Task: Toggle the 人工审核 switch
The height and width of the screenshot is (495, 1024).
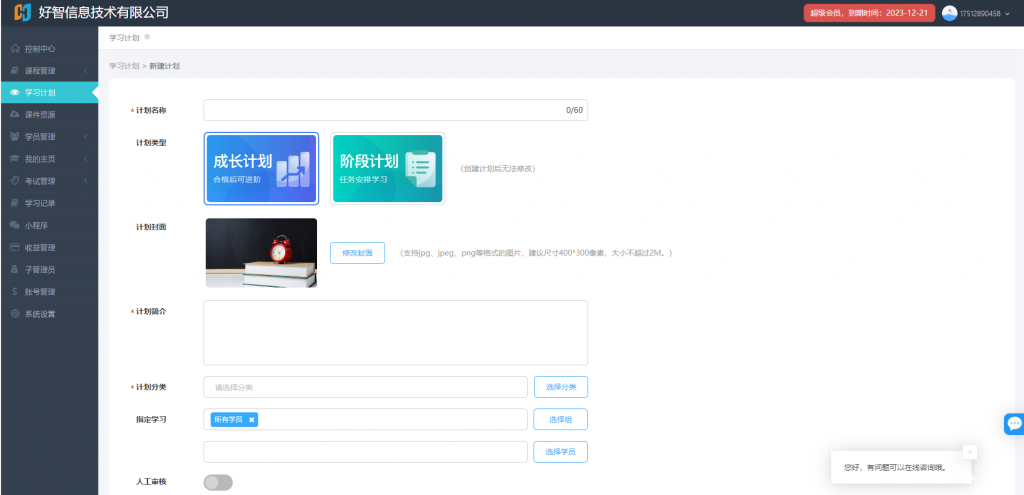Action: coord(217,483)
